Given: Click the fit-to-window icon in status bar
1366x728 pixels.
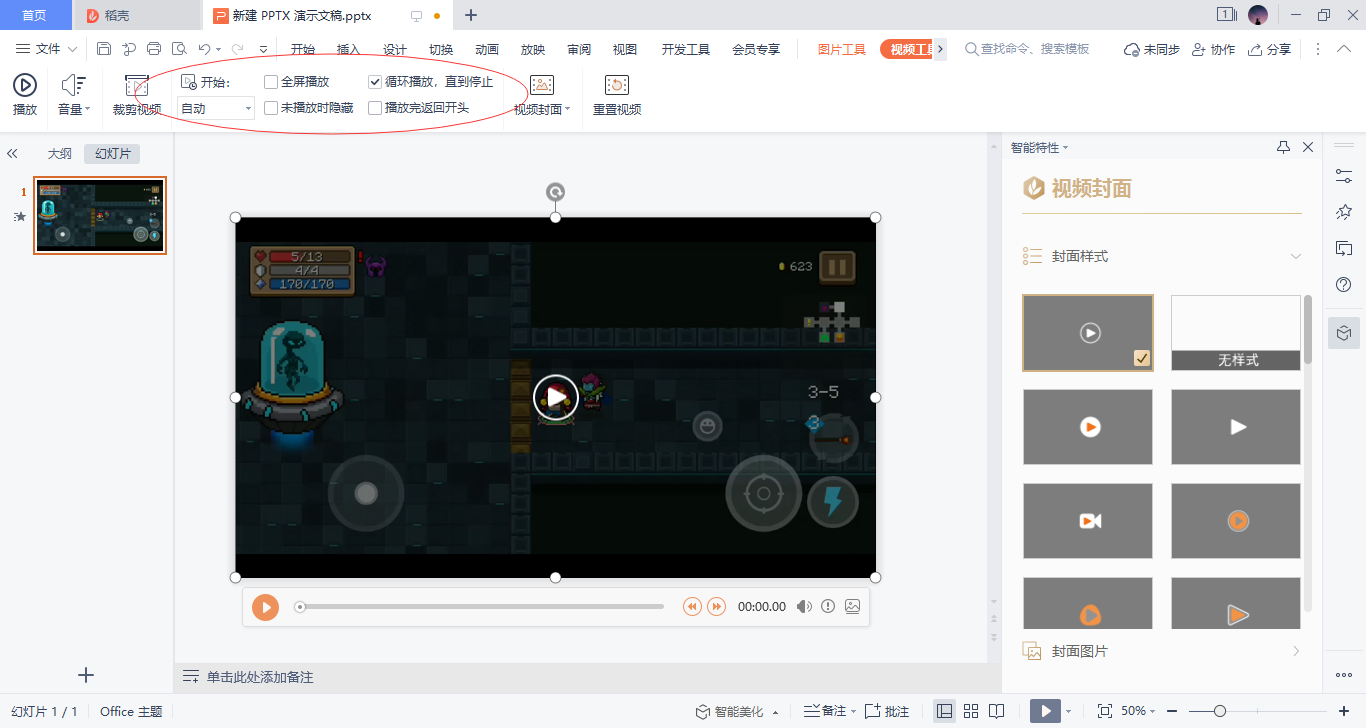Looking at the screenshot, I should pyautogui.click(x=1105, y=711).
